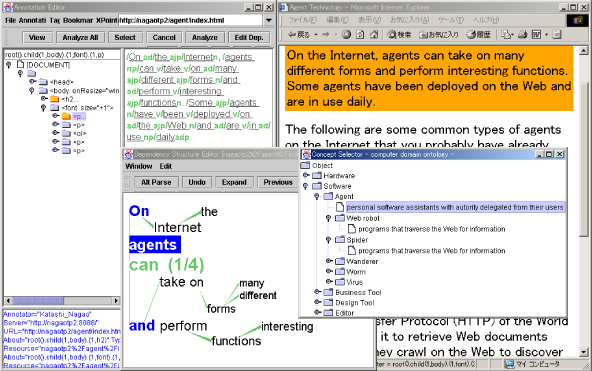Screen dimensions: 592x371
Task: Click the IE Back arrow icon
Action: tap(291, 35)
